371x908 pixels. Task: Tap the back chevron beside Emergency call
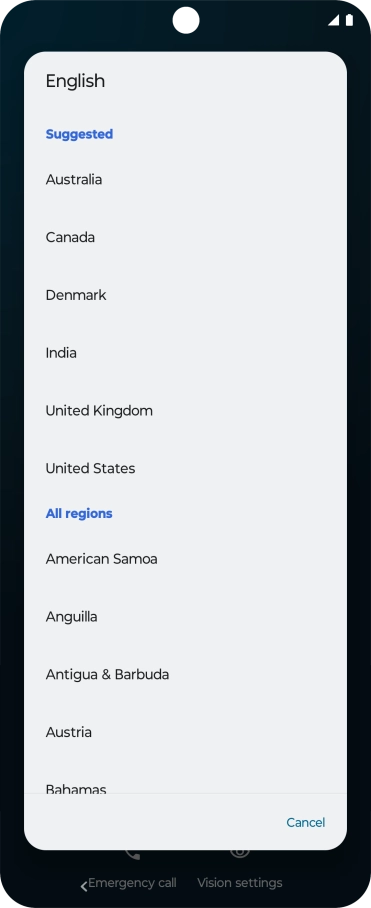[84, 885]
